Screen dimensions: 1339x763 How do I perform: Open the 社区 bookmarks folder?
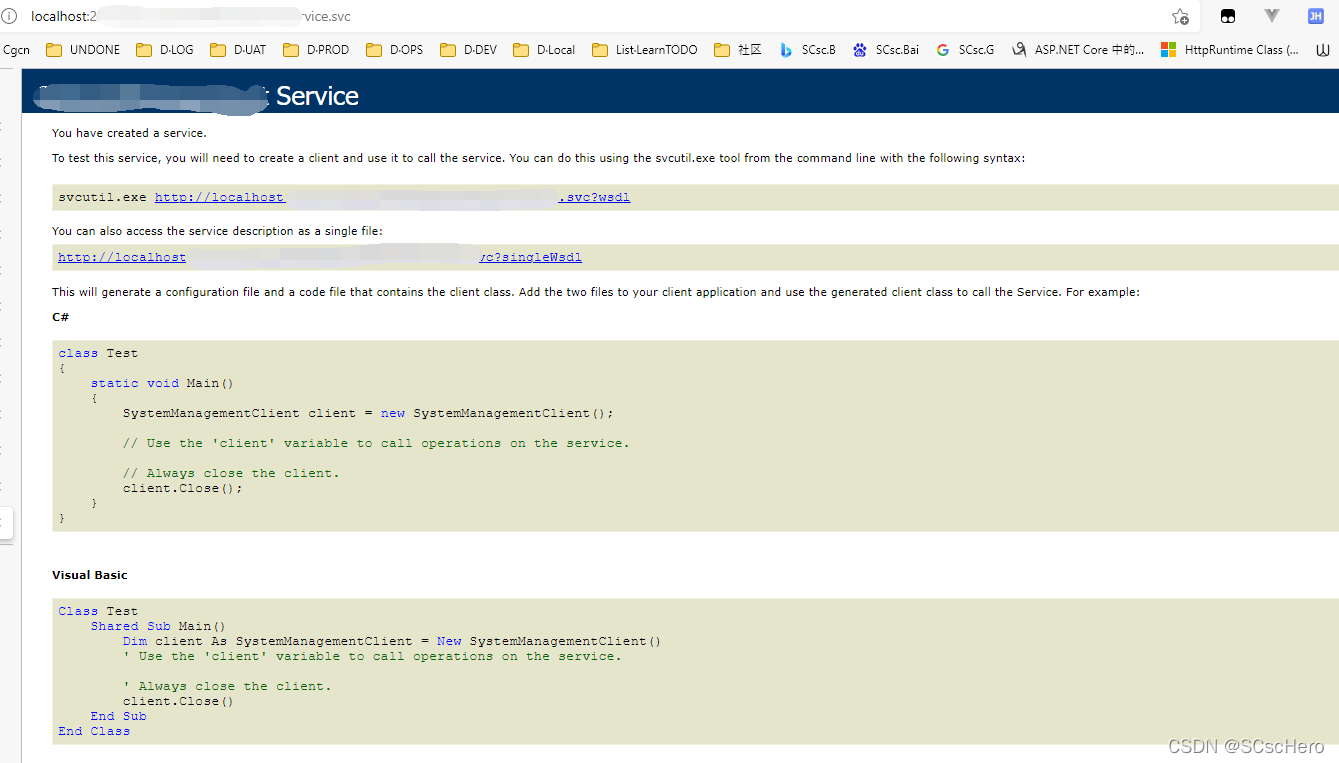(x=737, y=49)
